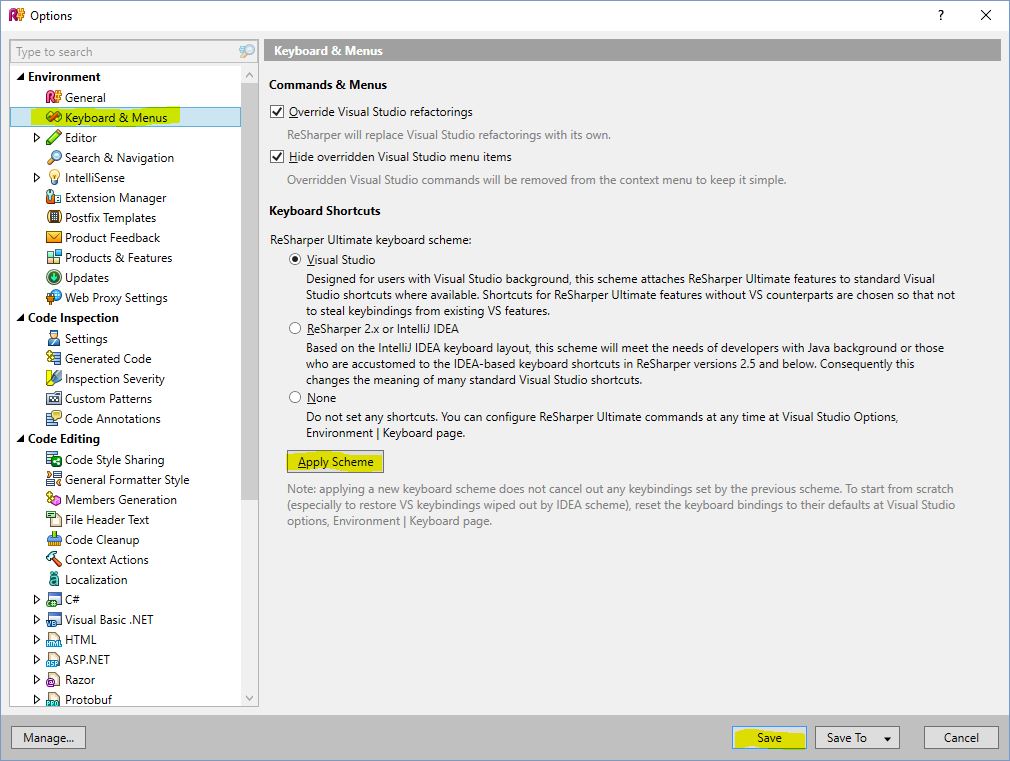This screenshot has width=1010, height=761.
Task: Open the Web Proxy Settings page
Action: 116,297
